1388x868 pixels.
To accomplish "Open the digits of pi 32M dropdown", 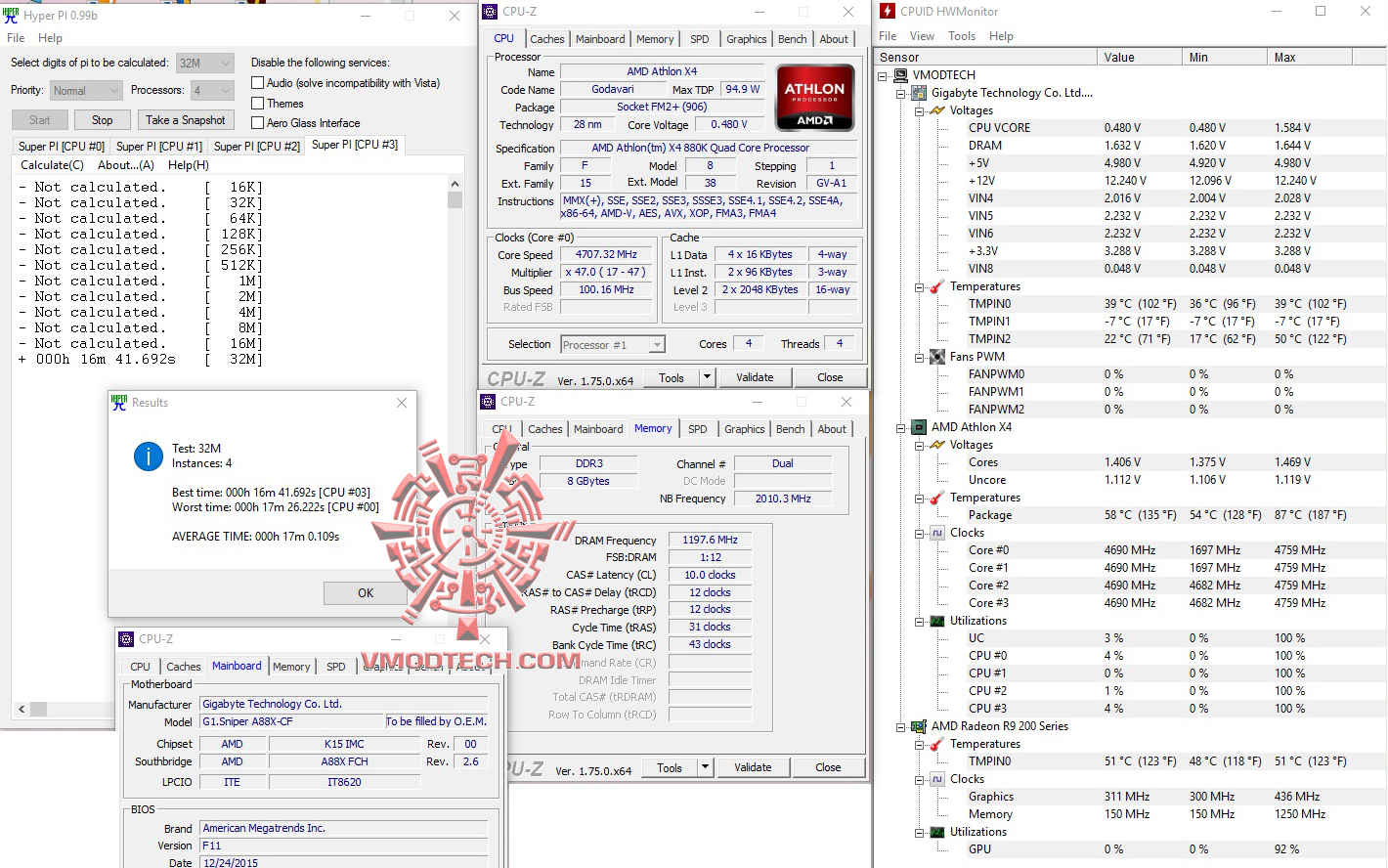I will (x=205, y=63).
